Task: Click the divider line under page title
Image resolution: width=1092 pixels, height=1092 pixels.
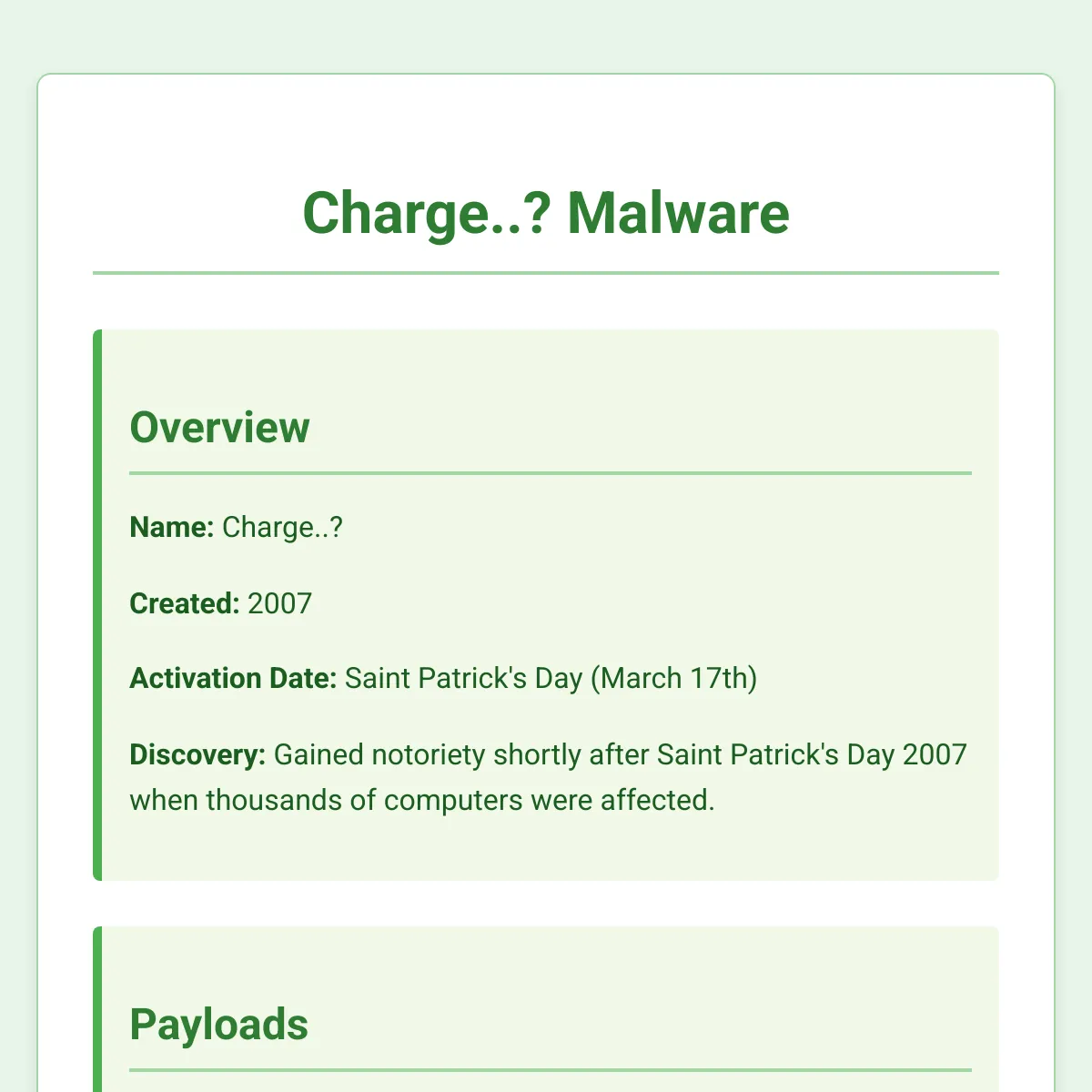Action: (546, 272)
